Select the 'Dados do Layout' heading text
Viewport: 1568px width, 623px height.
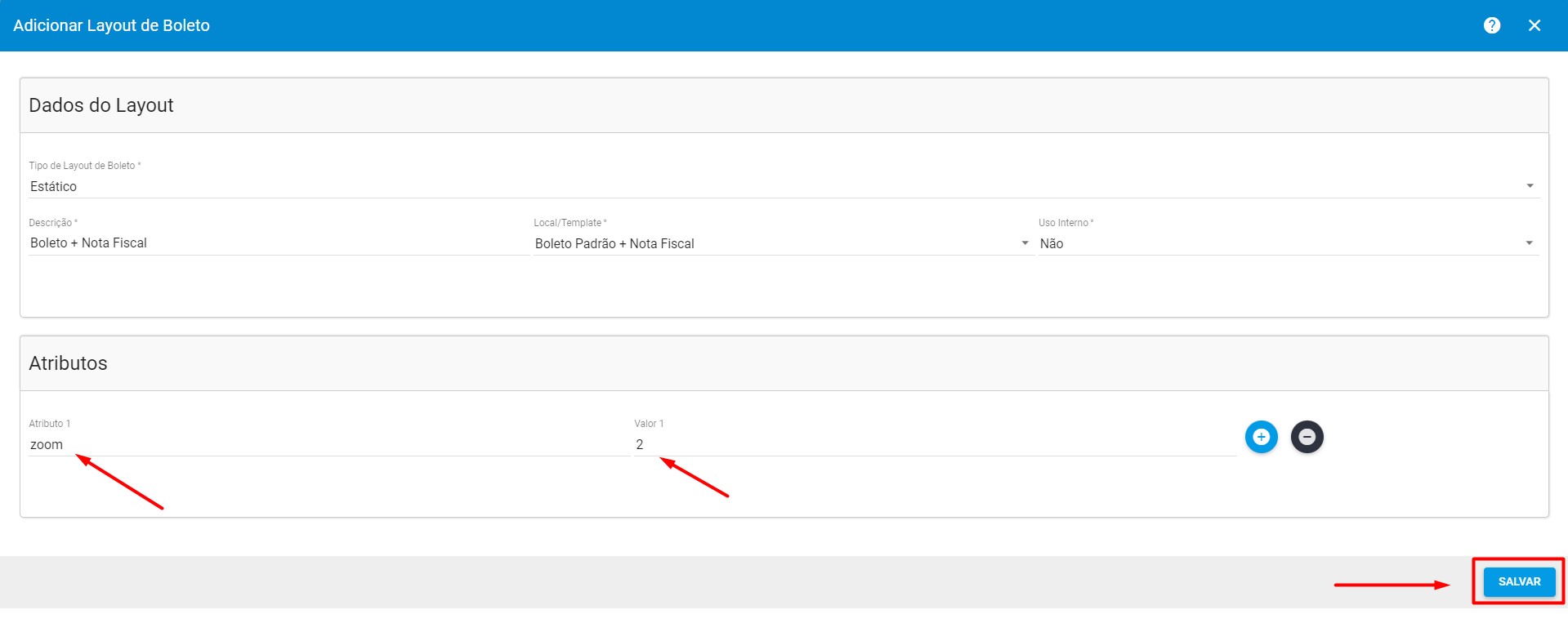101,105
